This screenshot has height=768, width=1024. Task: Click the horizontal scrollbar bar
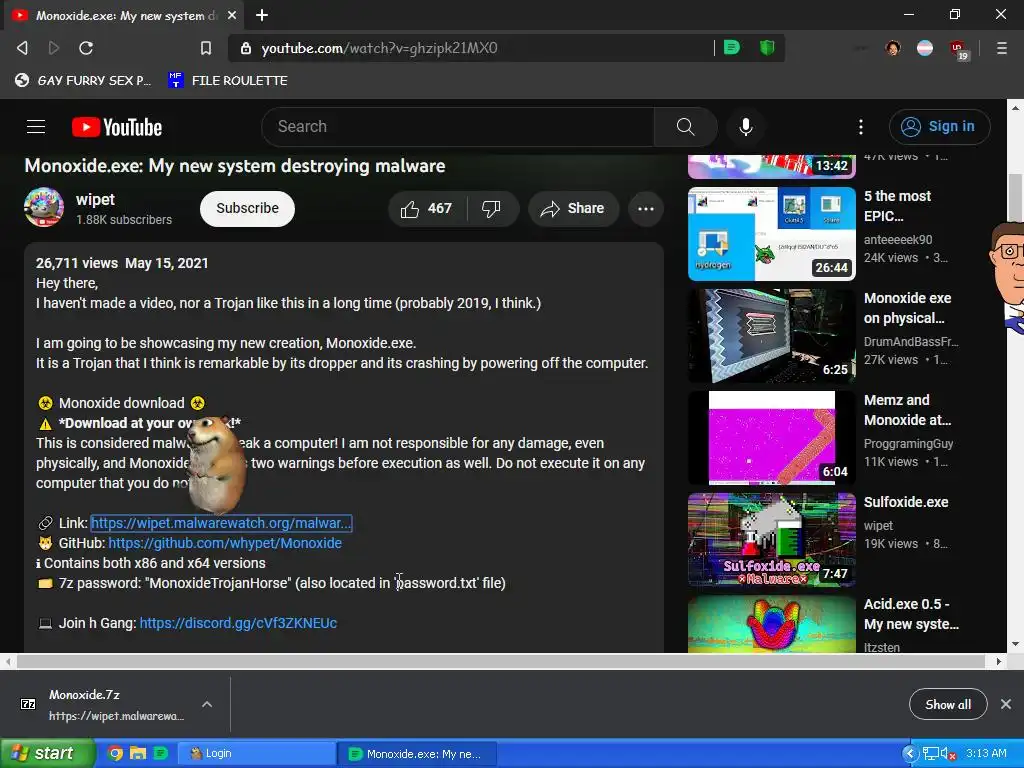(x=501, y=662)
